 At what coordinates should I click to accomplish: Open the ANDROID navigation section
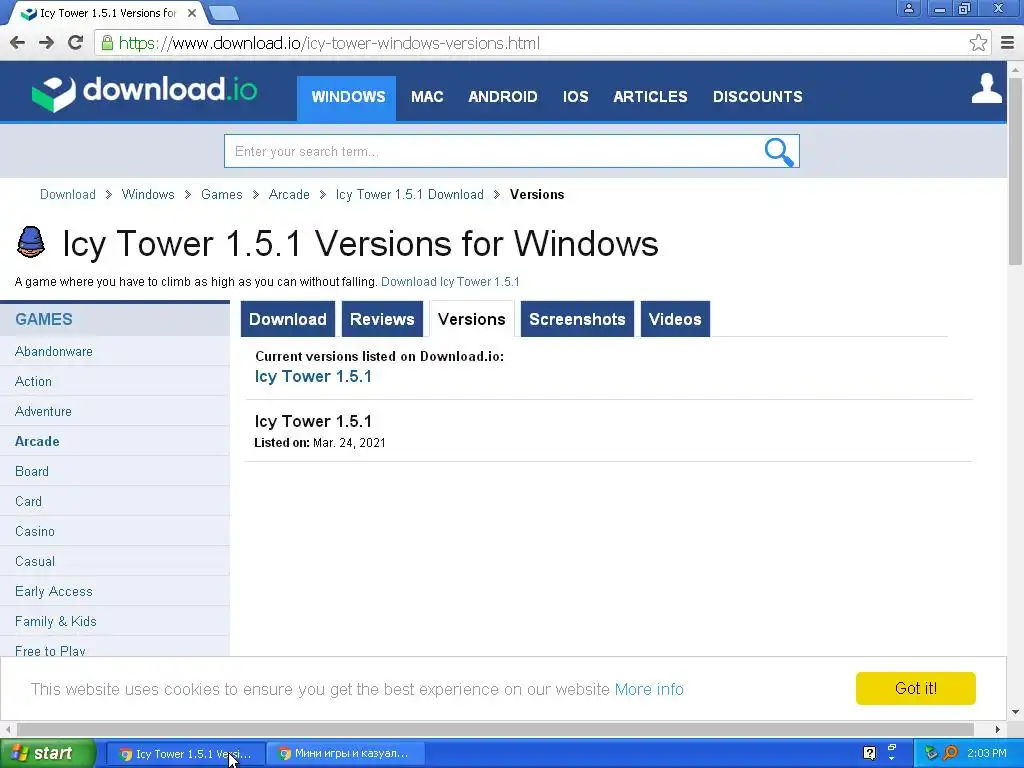(x=503, y=97)
